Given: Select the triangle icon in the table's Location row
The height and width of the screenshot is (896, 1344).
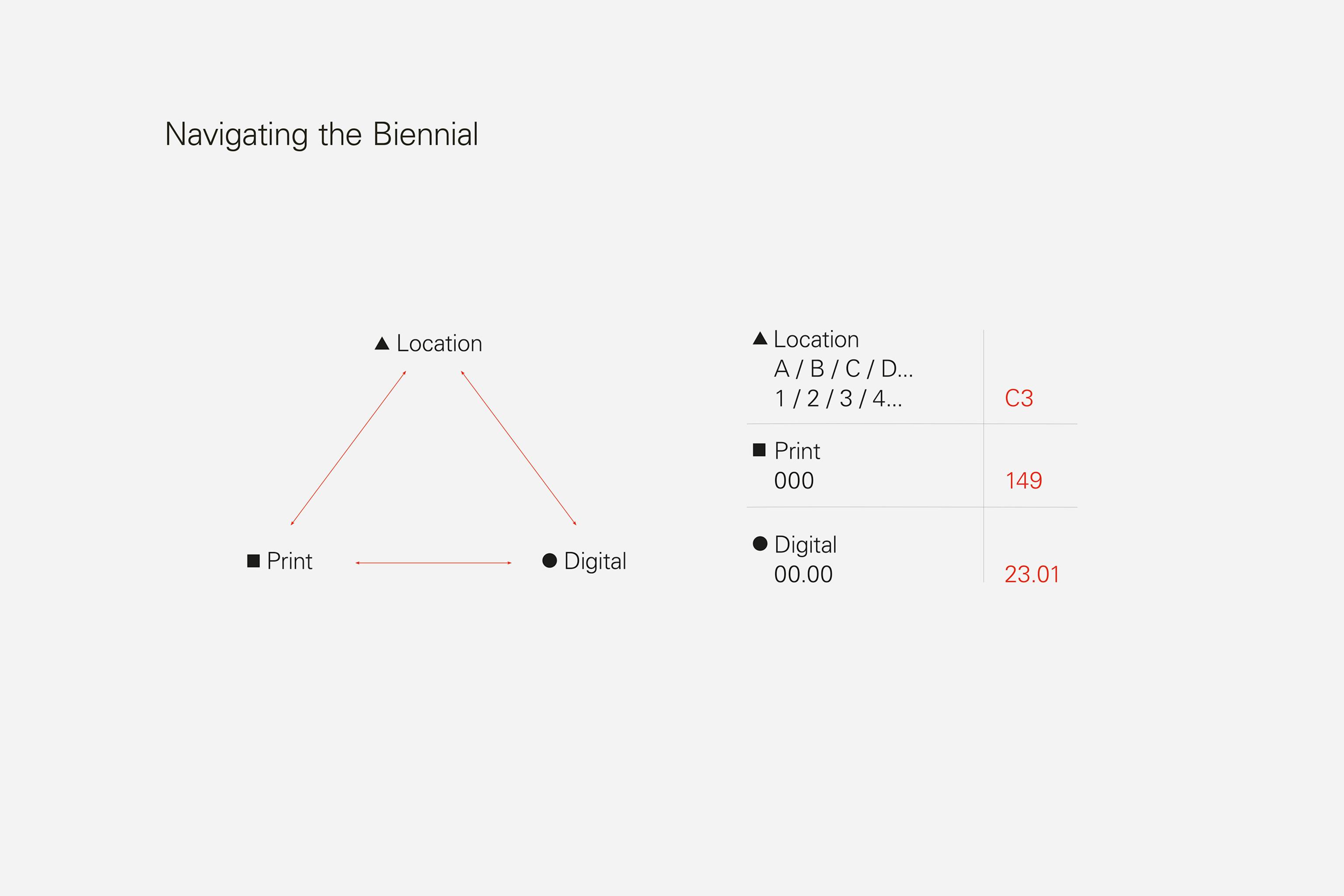Looking at the screenshot, I should coord(760,338).
